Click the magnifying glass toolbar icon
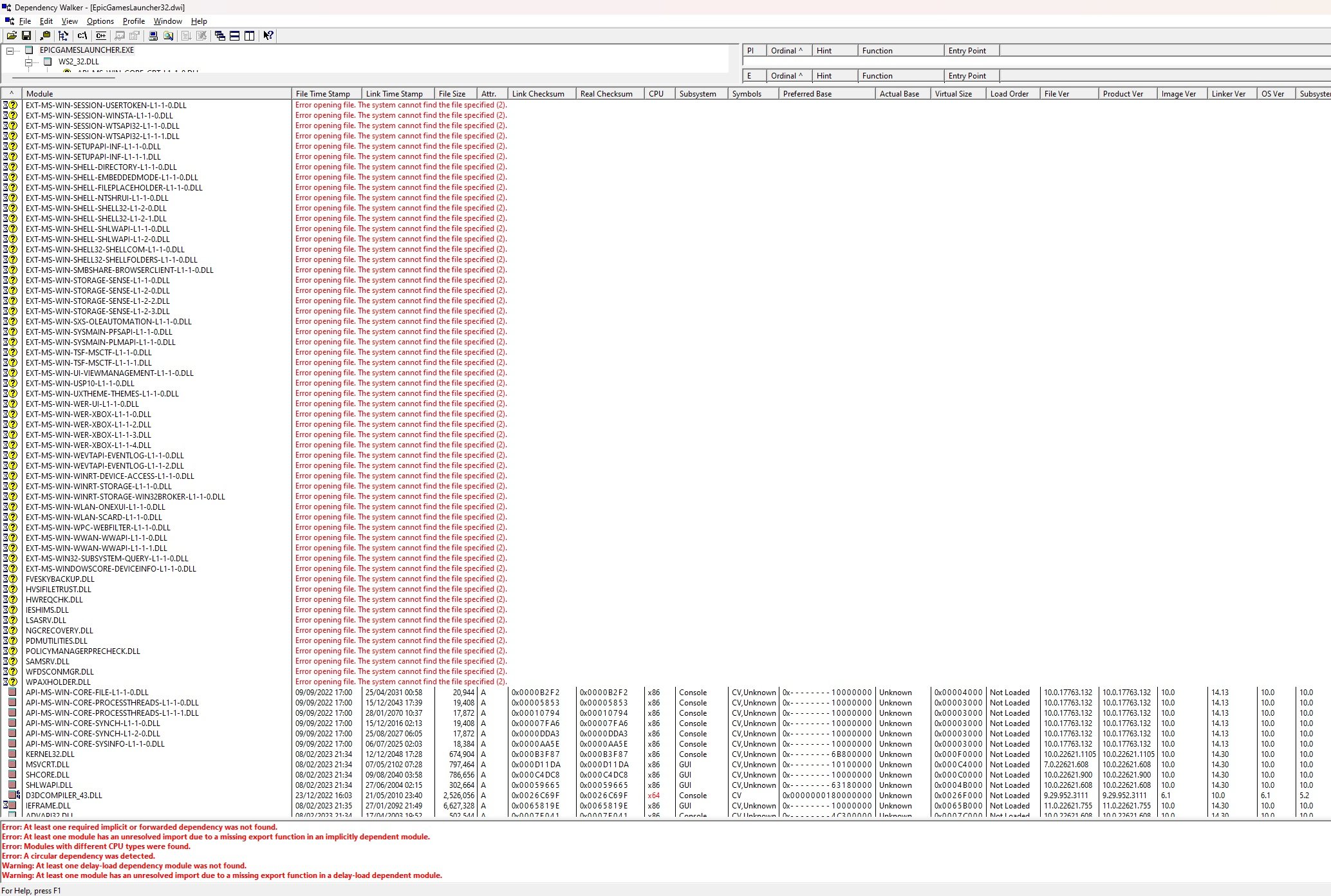The image size is (1331, 896). point(168,36)
